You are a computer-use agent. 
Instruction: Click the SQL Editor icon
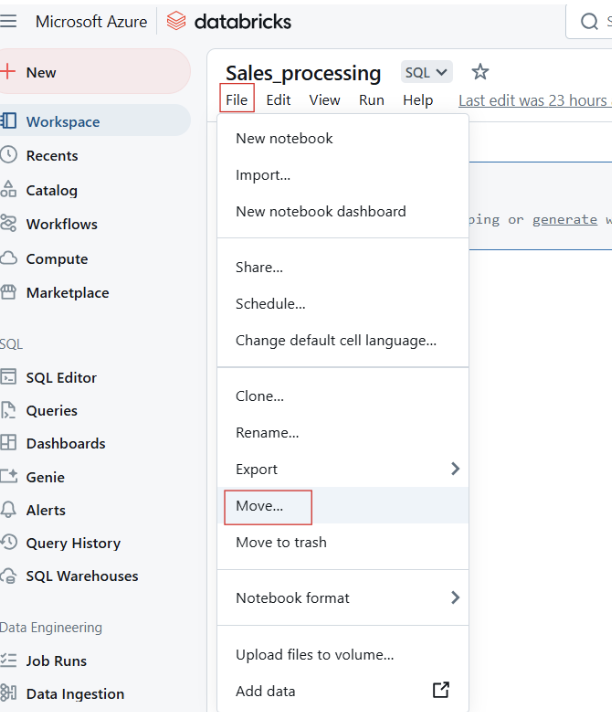[8, 377]
